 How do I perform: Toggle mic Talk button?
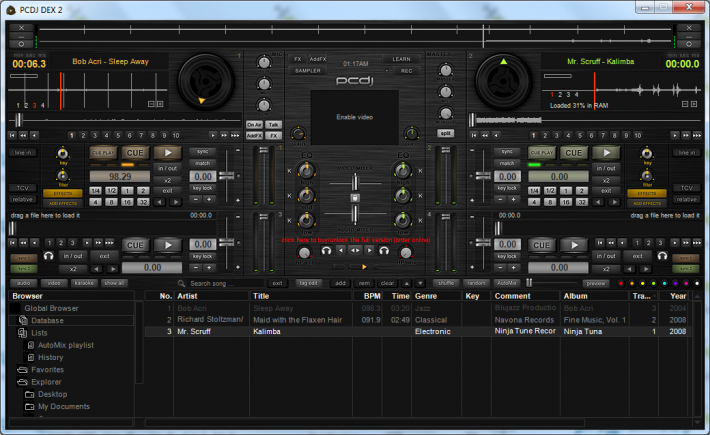point(273,124)
